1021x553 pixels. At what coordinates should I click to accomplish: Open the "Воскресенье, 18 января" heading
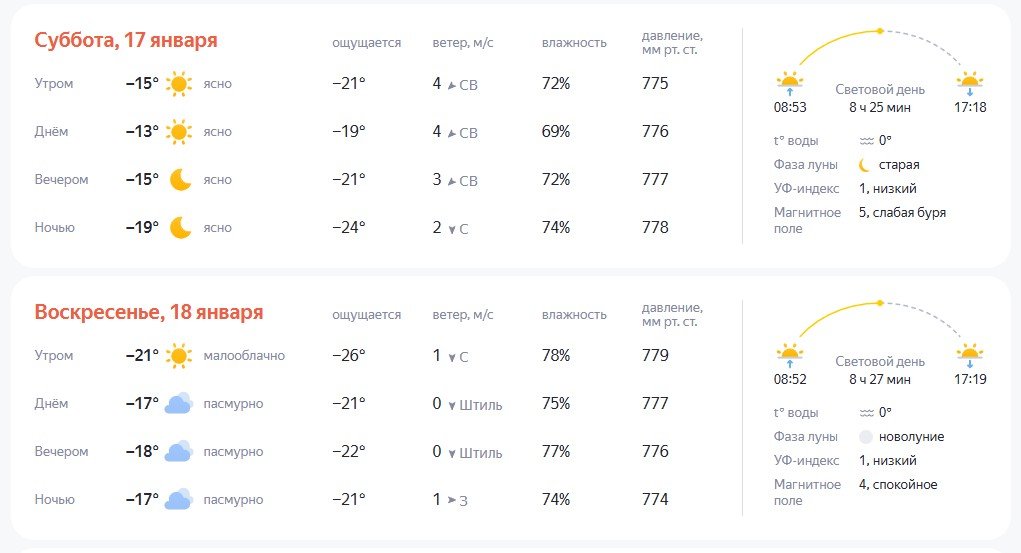coord(149,313)
